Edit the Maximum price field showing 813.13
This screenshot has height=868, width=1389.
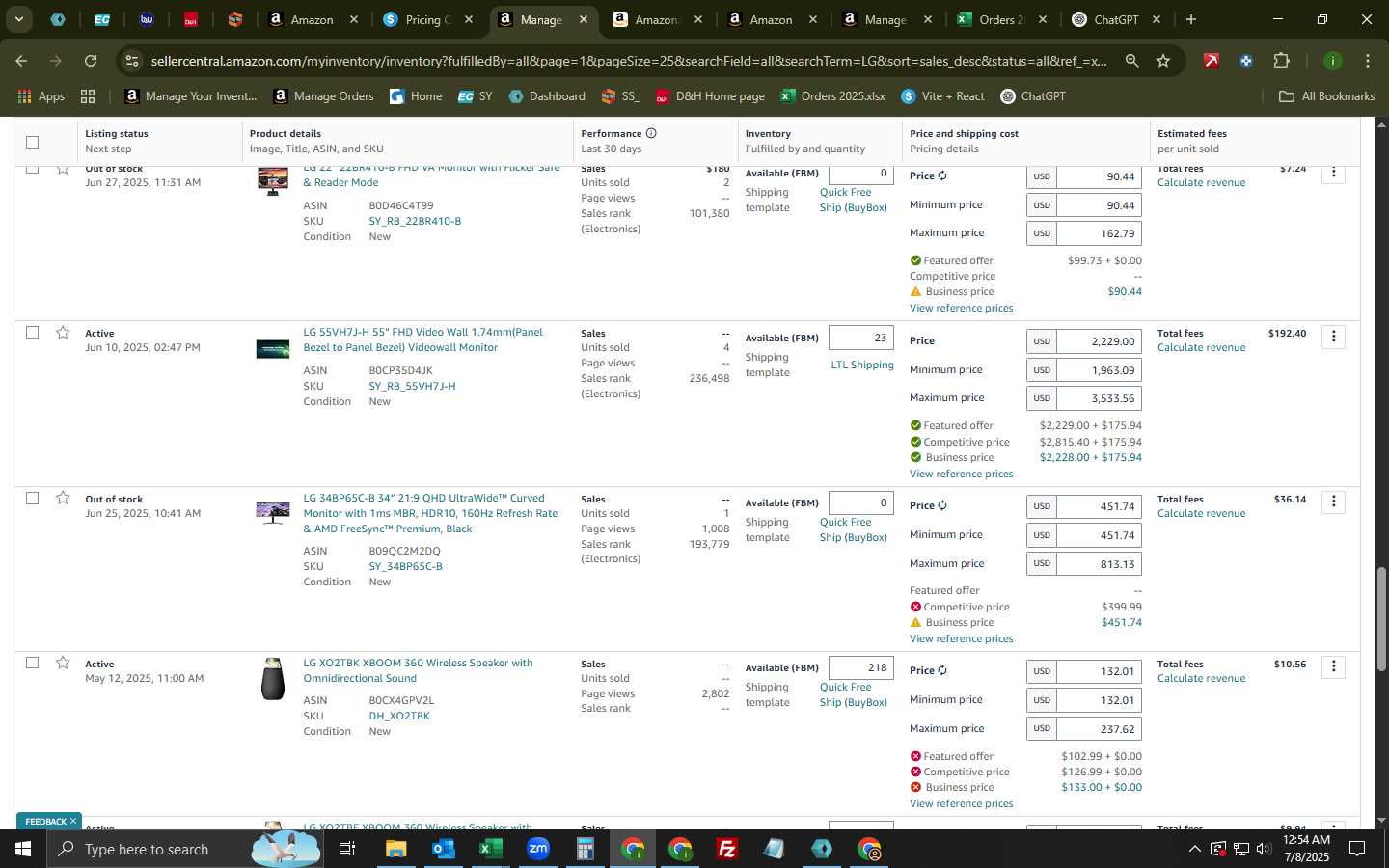[1099, 564]
